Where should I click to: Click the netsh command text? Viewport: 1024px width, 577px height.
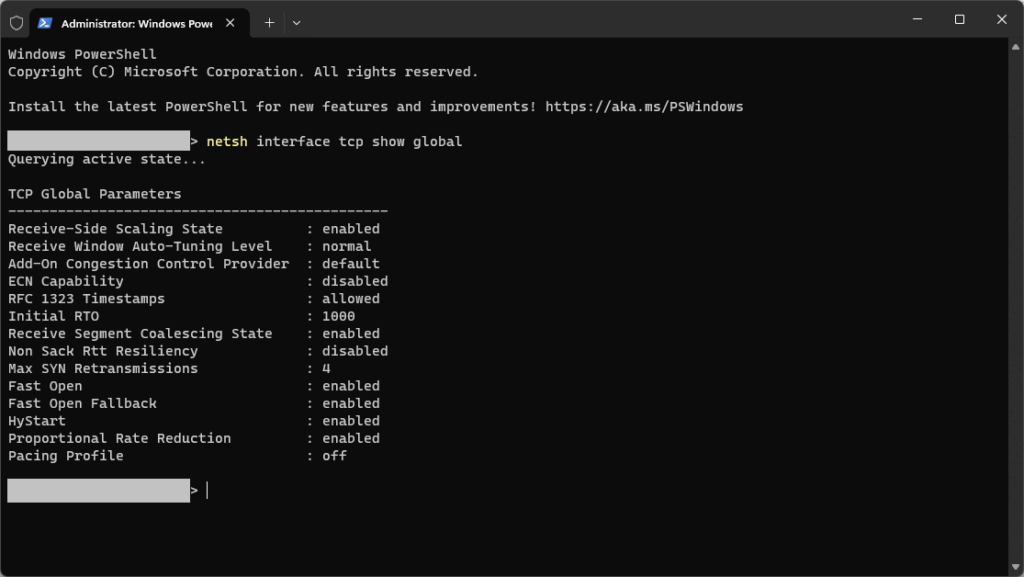(x=227, y=142)
